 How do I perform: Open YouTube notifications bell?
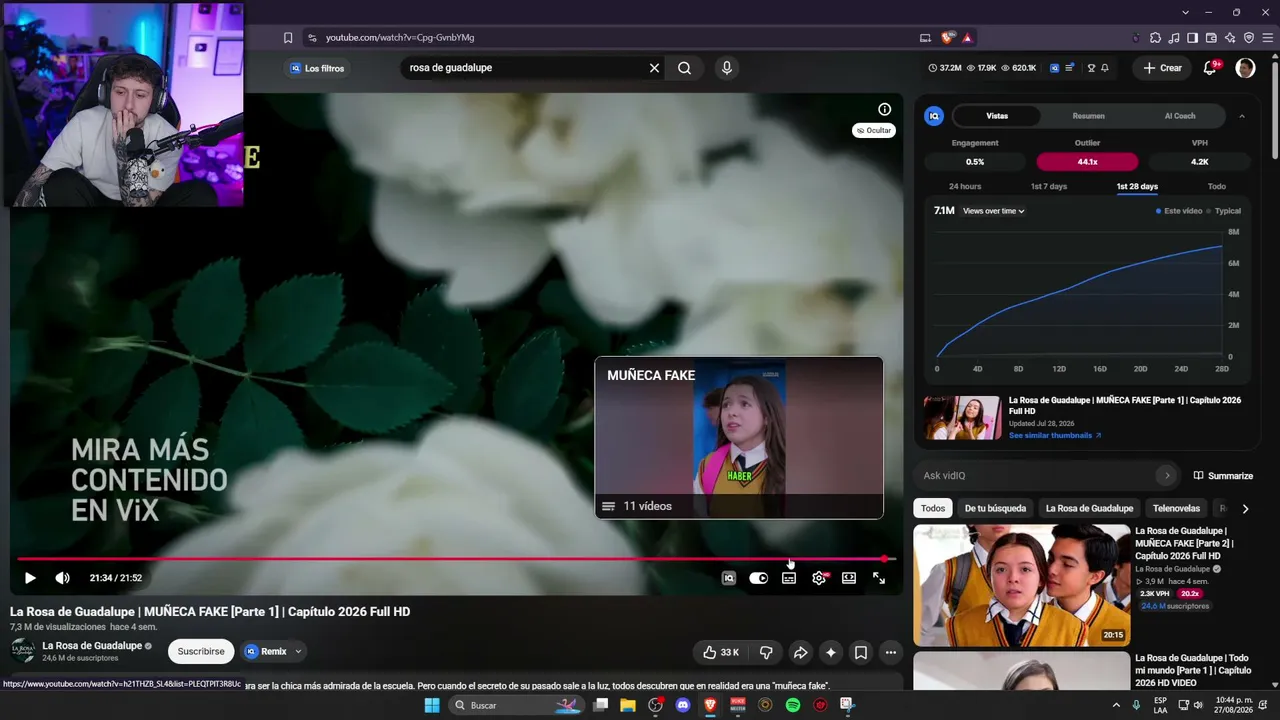click(1210, 68)
